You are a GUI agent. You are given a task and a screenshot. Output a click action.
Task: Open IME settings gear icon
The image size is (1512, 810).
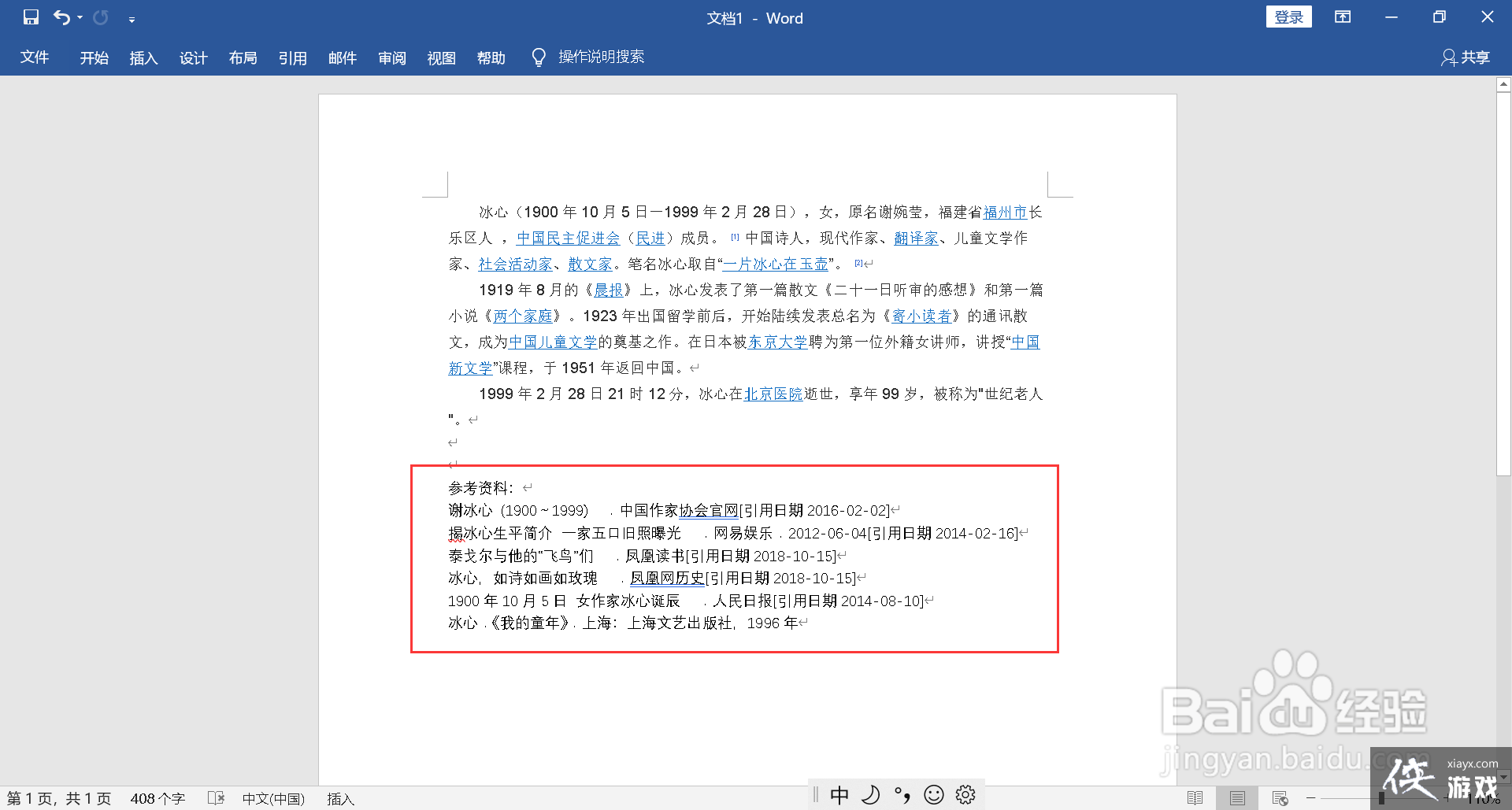coord(965,795)
